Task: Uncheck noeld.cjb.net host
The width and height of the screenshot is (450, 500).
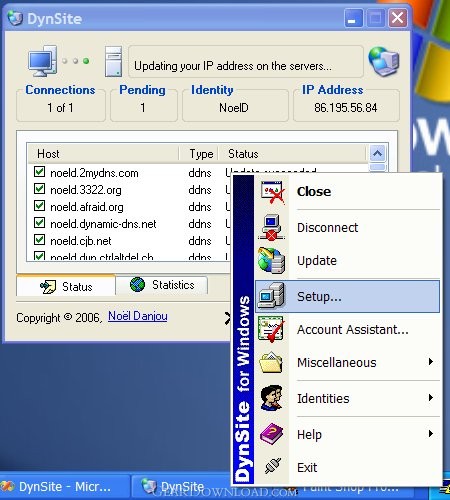Action: [x=39, y=240]
